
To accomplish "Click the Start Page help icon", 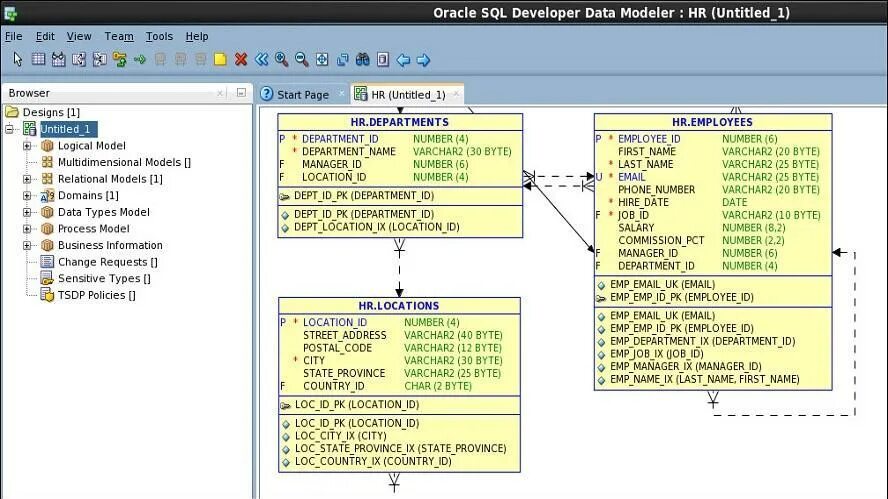I will 267,94.
